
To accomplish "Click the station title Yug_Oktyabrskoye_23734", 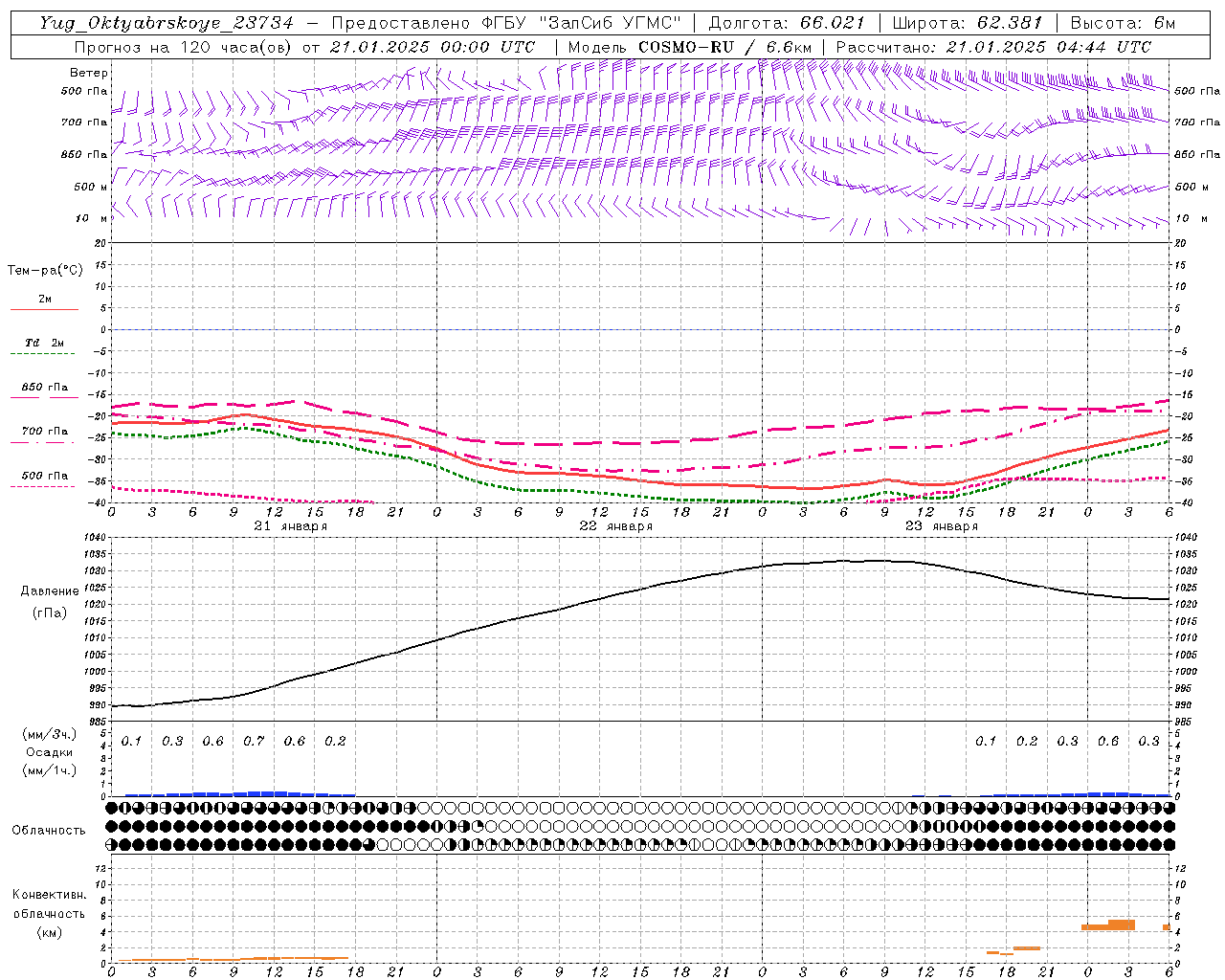I will pos(167,23).
